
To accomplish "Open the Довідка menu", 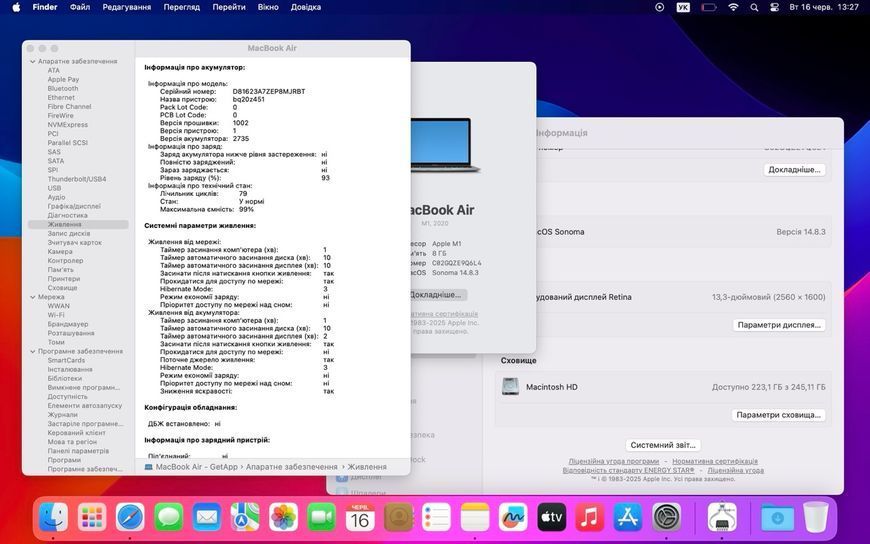I will click(x=306, y=7).
